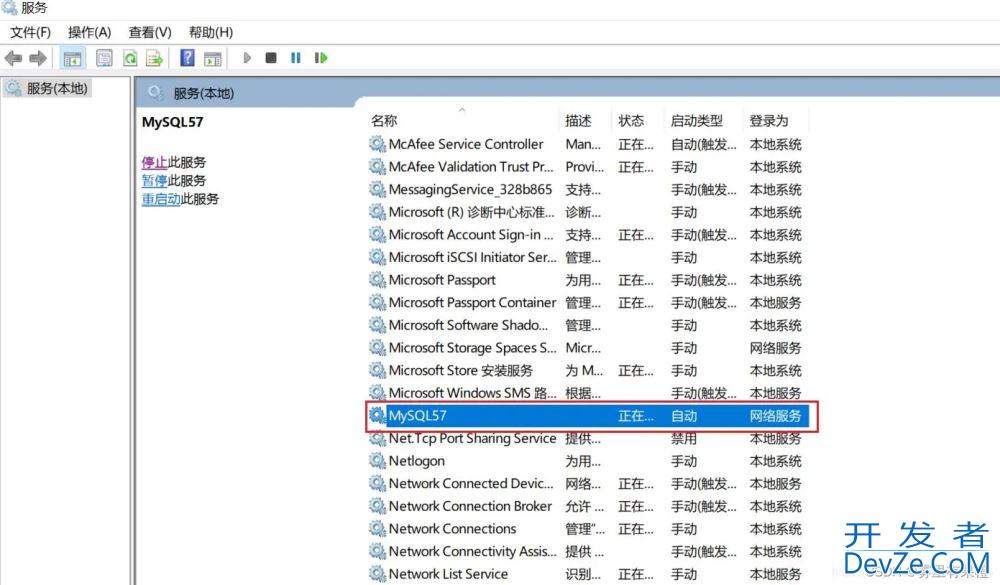The image size is (1000, 585).
Task: Select Microsoft Storage Spaces S... service
Action: [x=473, y=348]
